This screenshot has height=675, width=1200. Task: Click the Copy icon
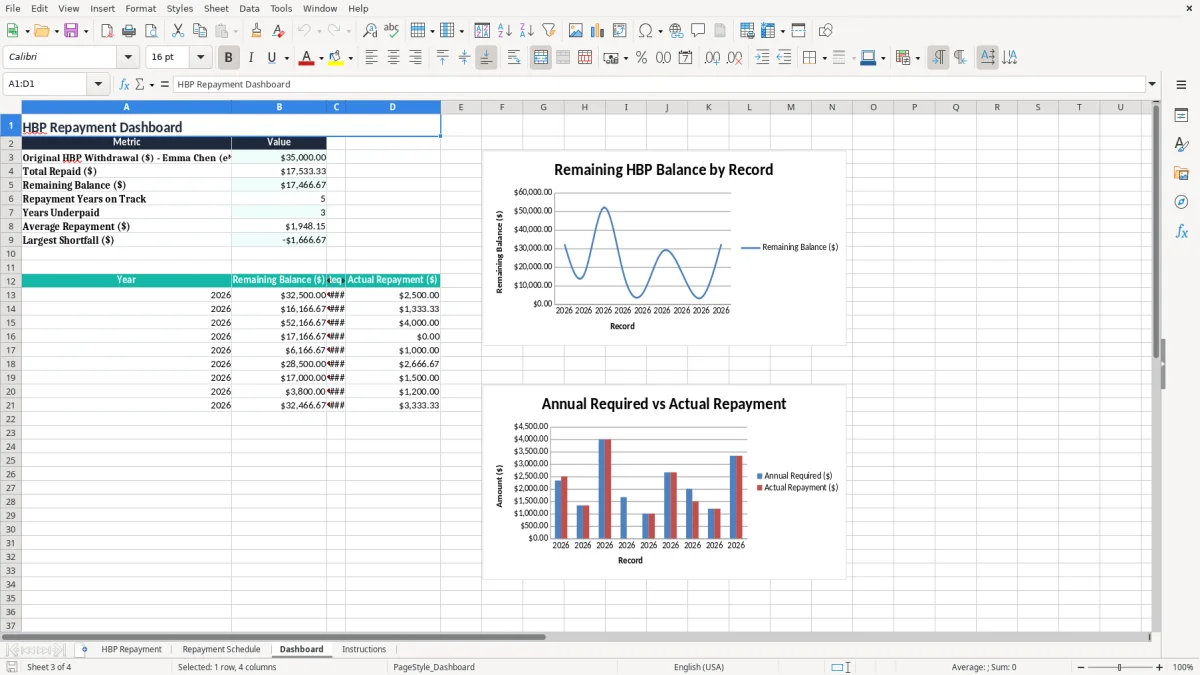click(200, 31)
